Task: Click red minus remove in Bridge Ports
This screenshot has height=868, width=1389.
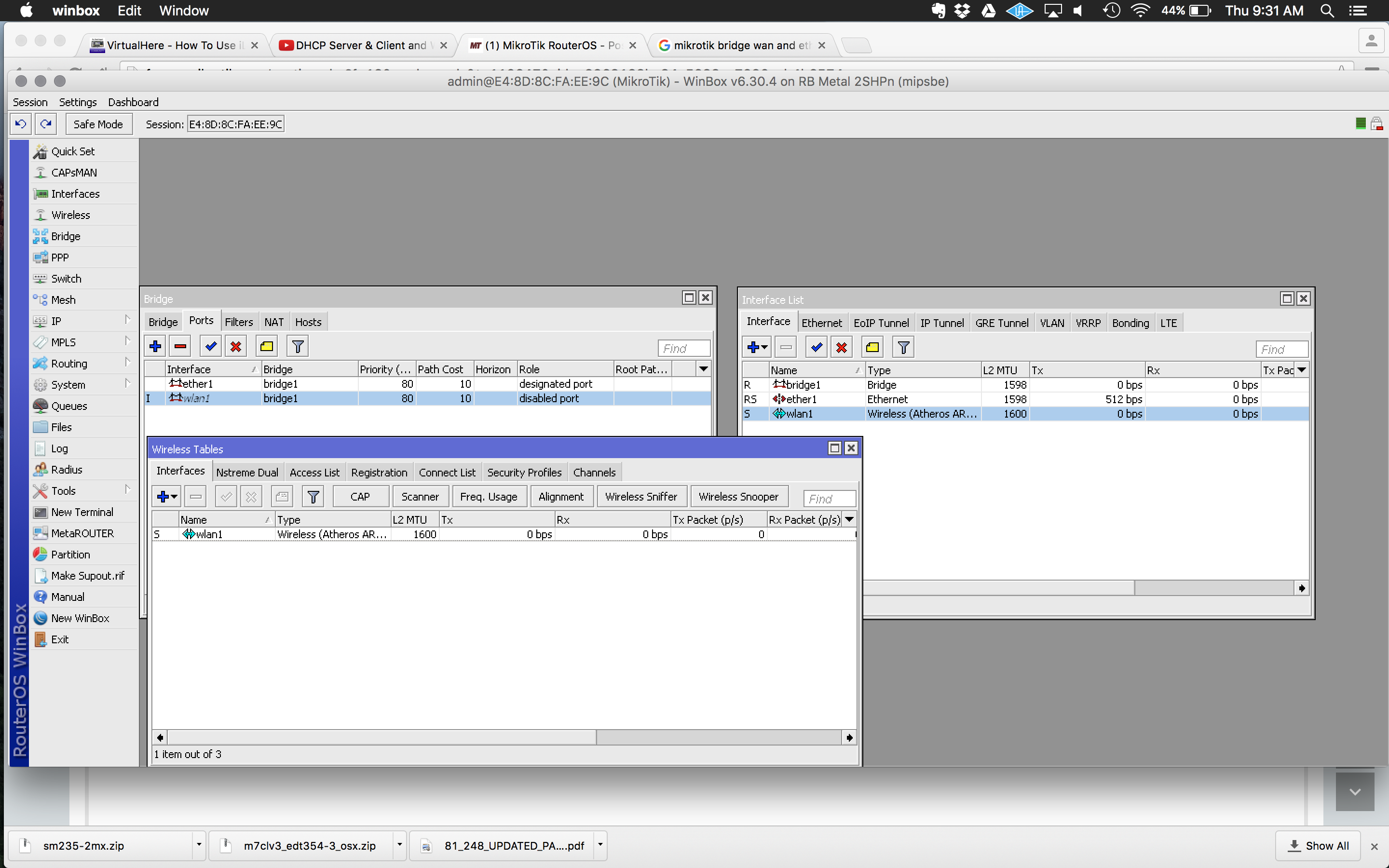Action: click(x=180, y=346)
